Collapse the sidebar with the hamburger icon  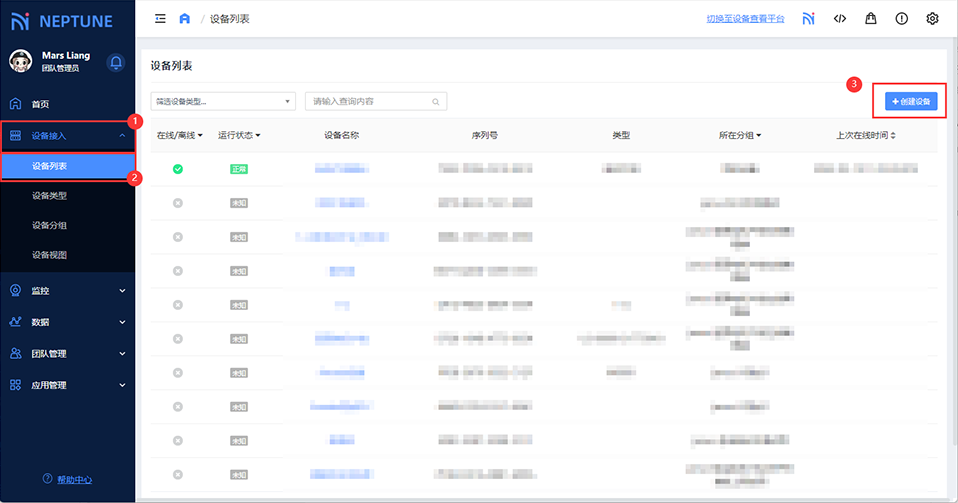(160, 18)
